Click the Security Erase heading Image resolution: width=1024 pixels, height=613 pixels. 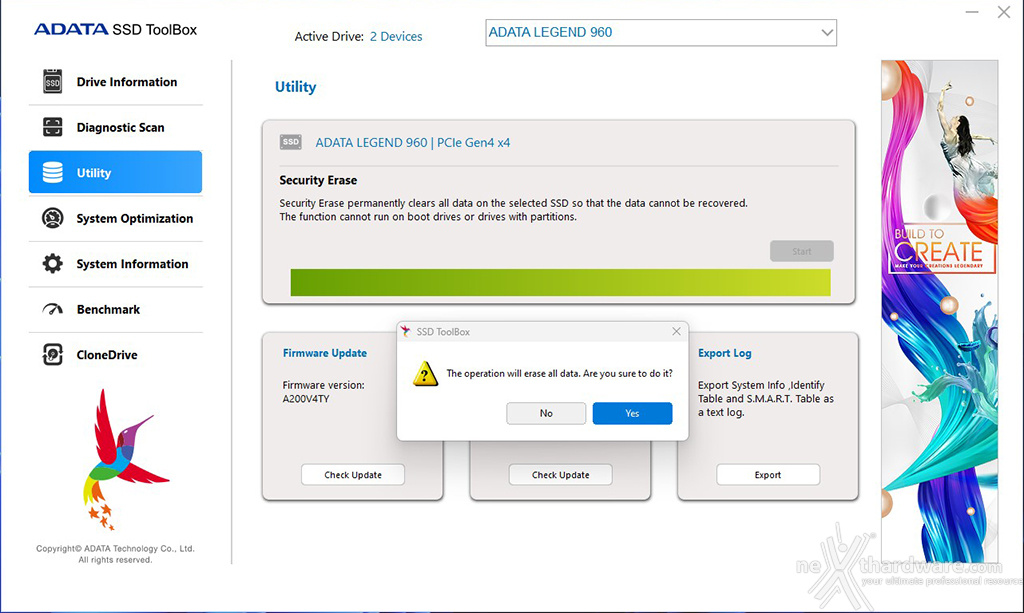pos(318,180)
